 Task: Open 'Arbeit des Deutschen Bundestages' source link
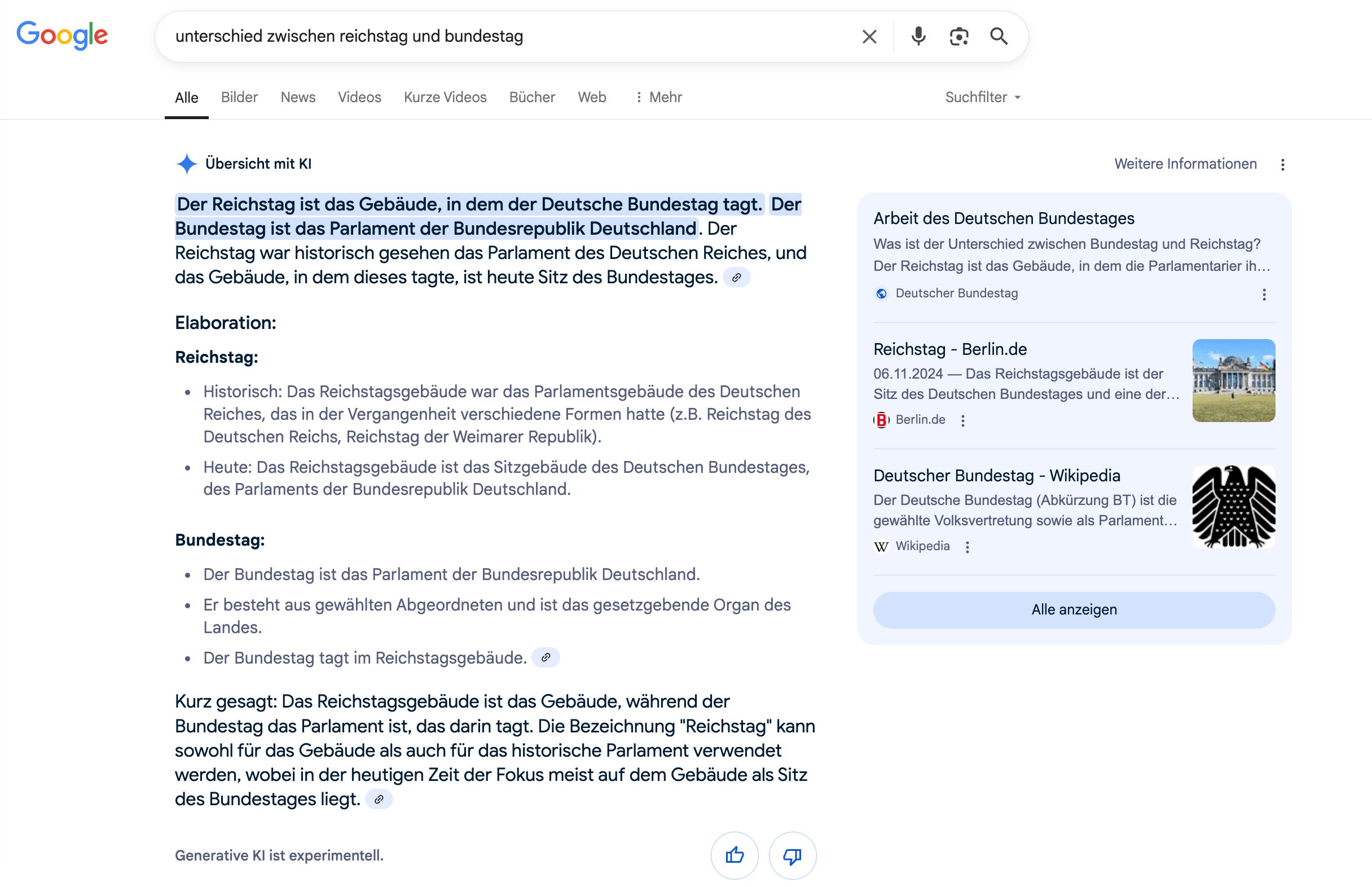click(x=1004, y=218)
